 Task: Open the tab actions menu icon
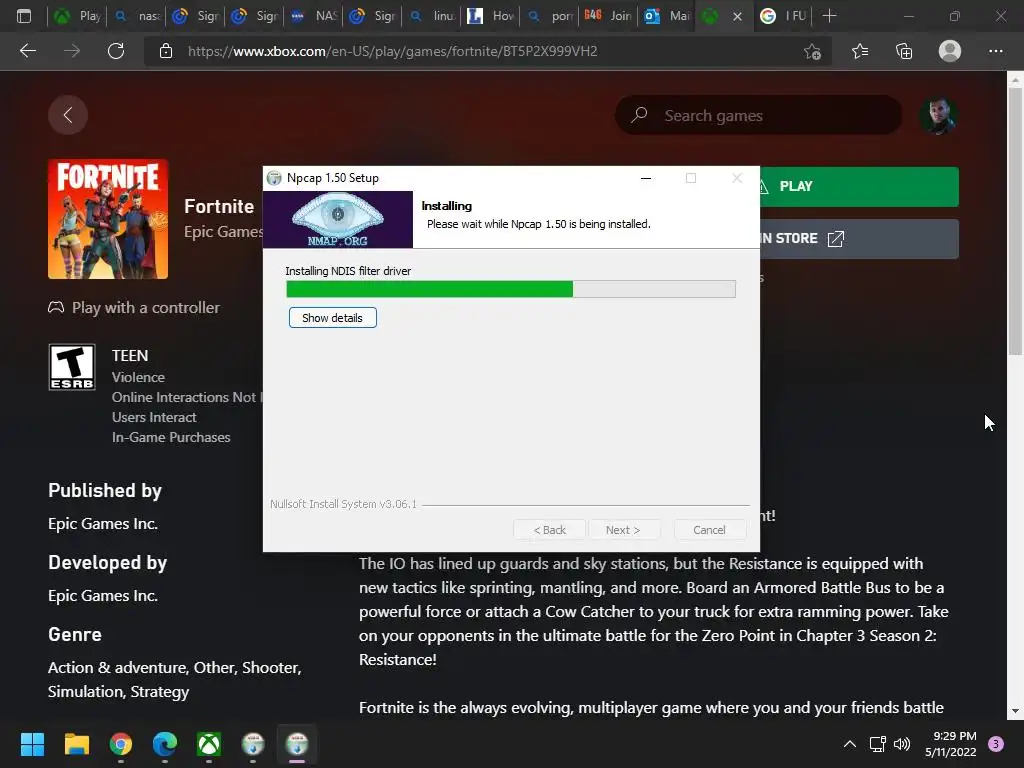[24, 16]
